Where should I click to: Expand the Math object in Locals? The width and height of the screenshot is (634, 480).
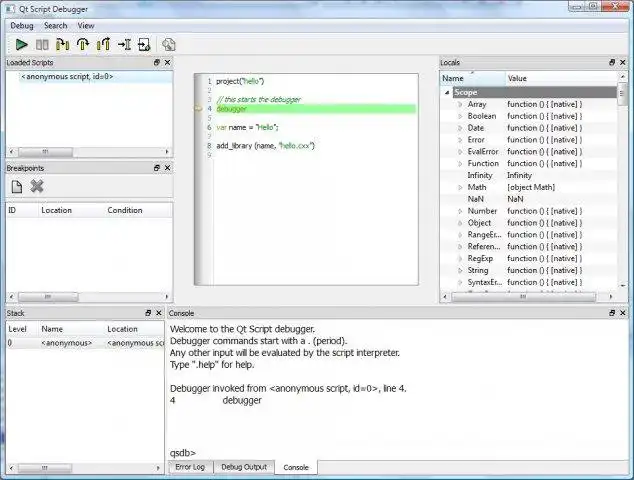coord(460,187)
